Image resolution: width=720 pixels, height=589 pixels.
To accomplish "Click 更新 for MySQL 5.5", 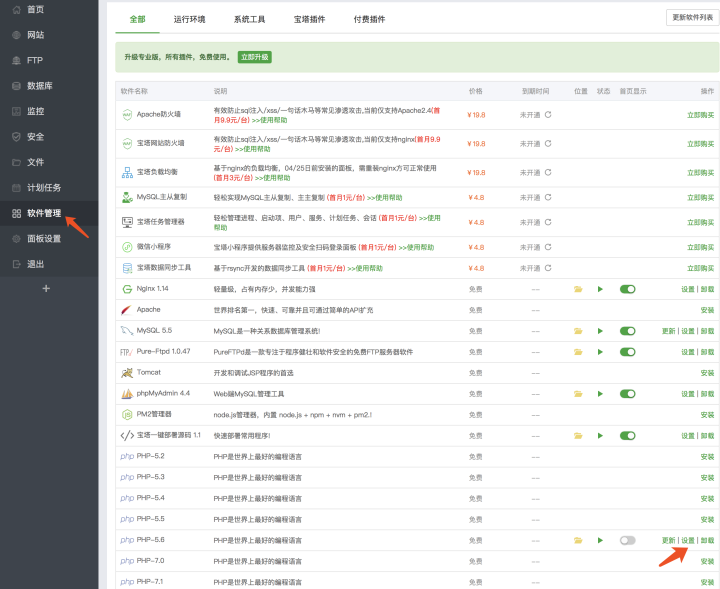I will [x=669, y=331].
